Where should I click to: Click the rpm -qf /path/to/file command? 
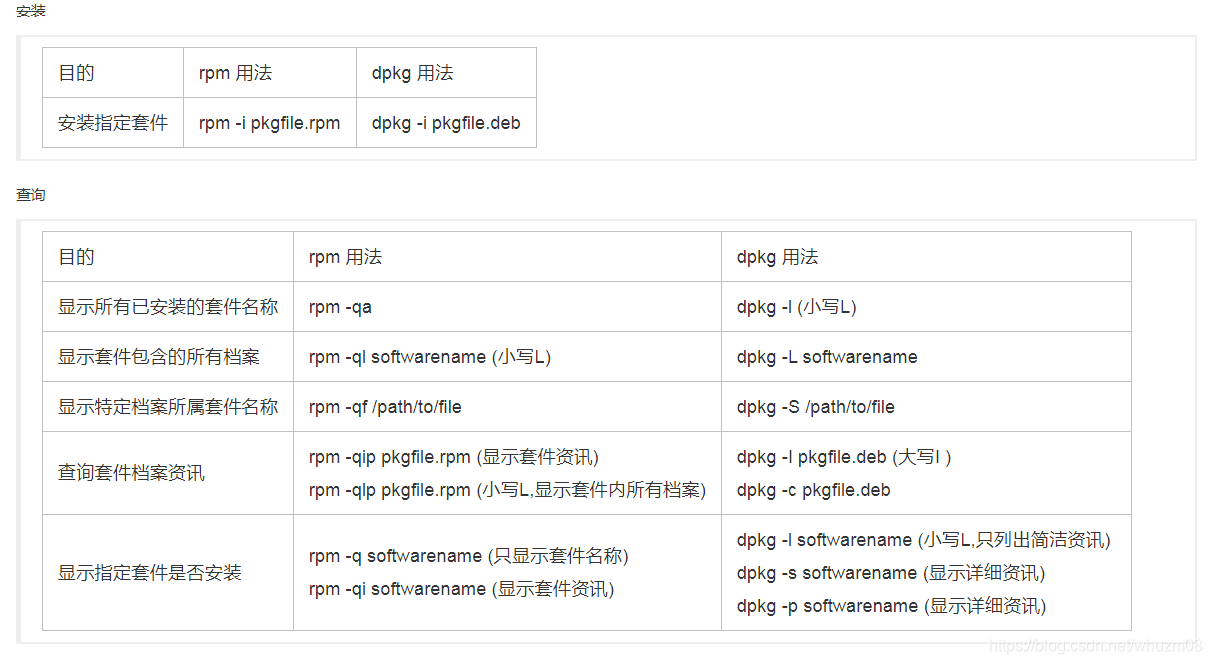[385, 406]
